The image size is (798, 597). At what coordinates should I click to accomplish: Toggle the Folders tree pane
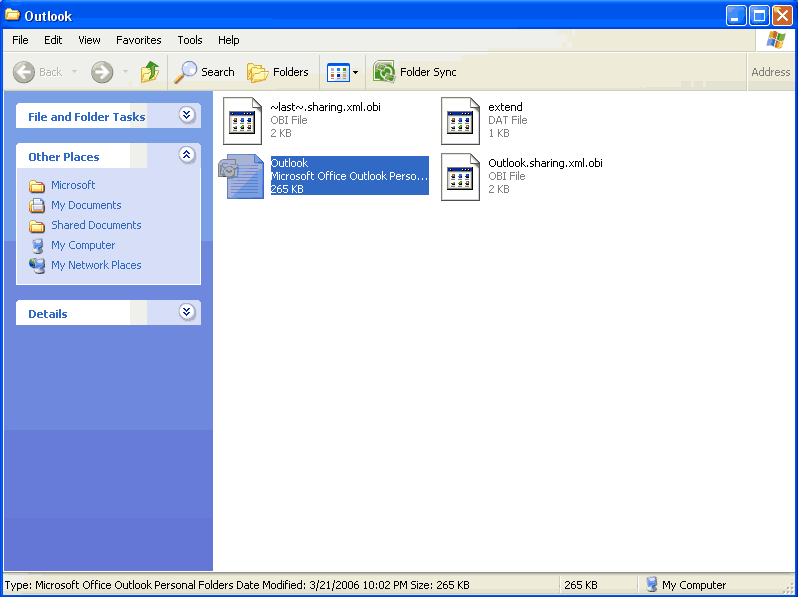278,72
